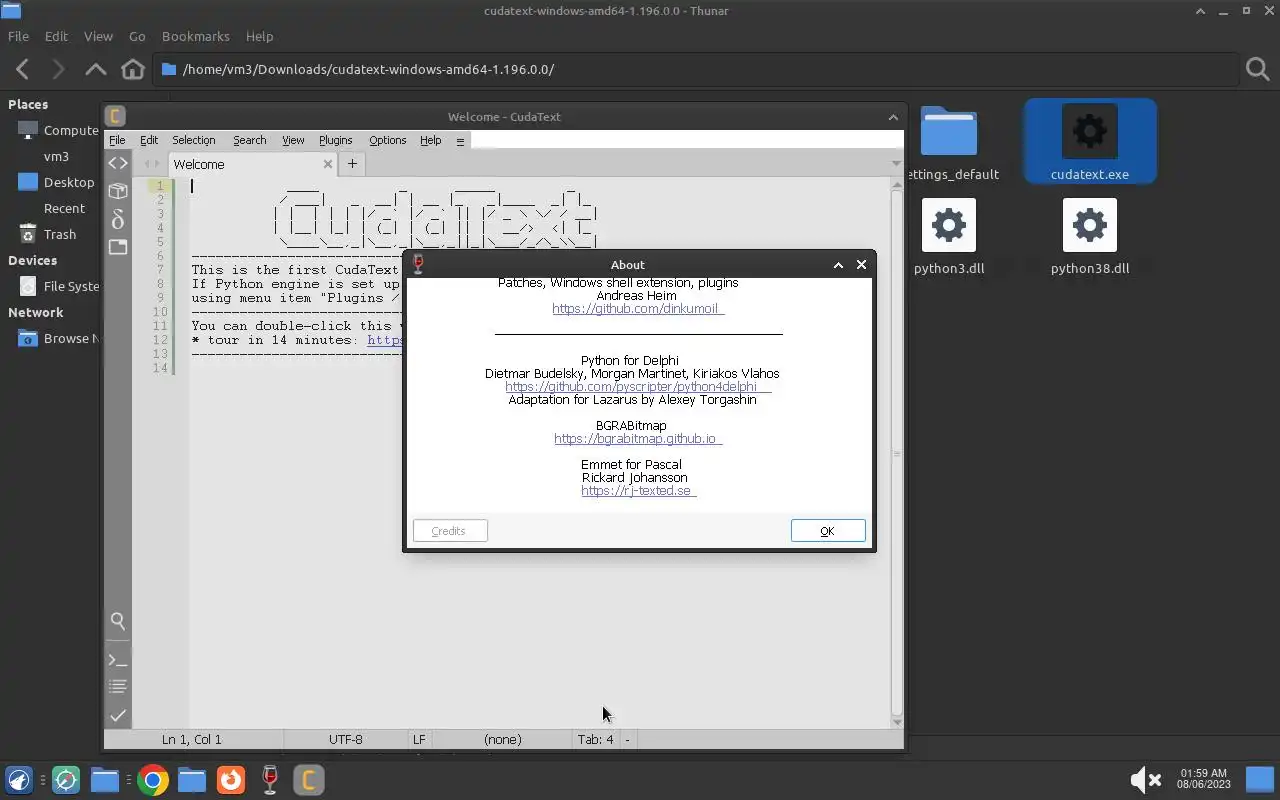Image resolution: width=1280 pixels, height=800 pixels.
Task: Go forward in Thunar navigation
Action: point(58,69)
